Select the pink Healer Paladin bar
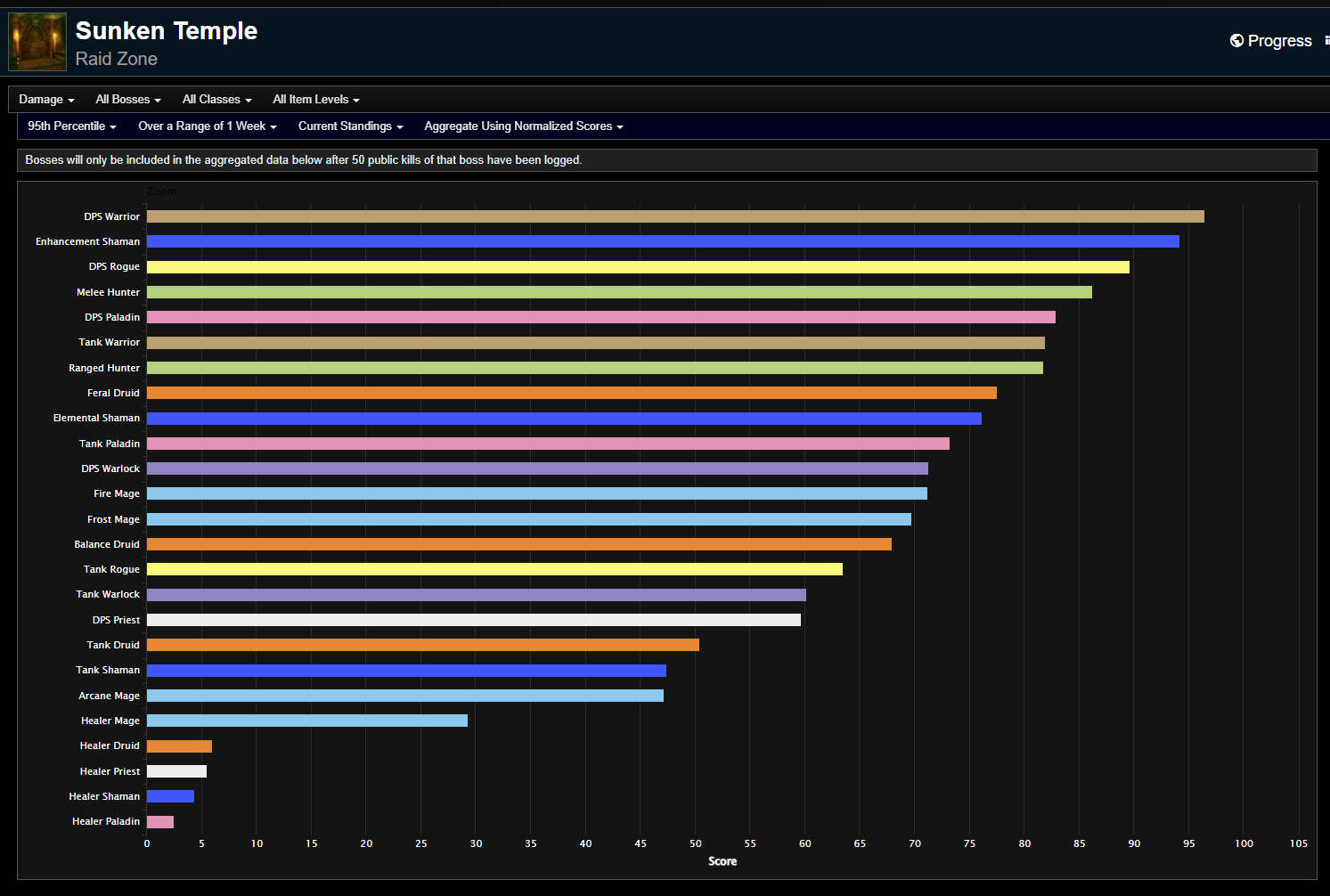This screenshot has width=1330, height=896. click(x=160, y=822)
